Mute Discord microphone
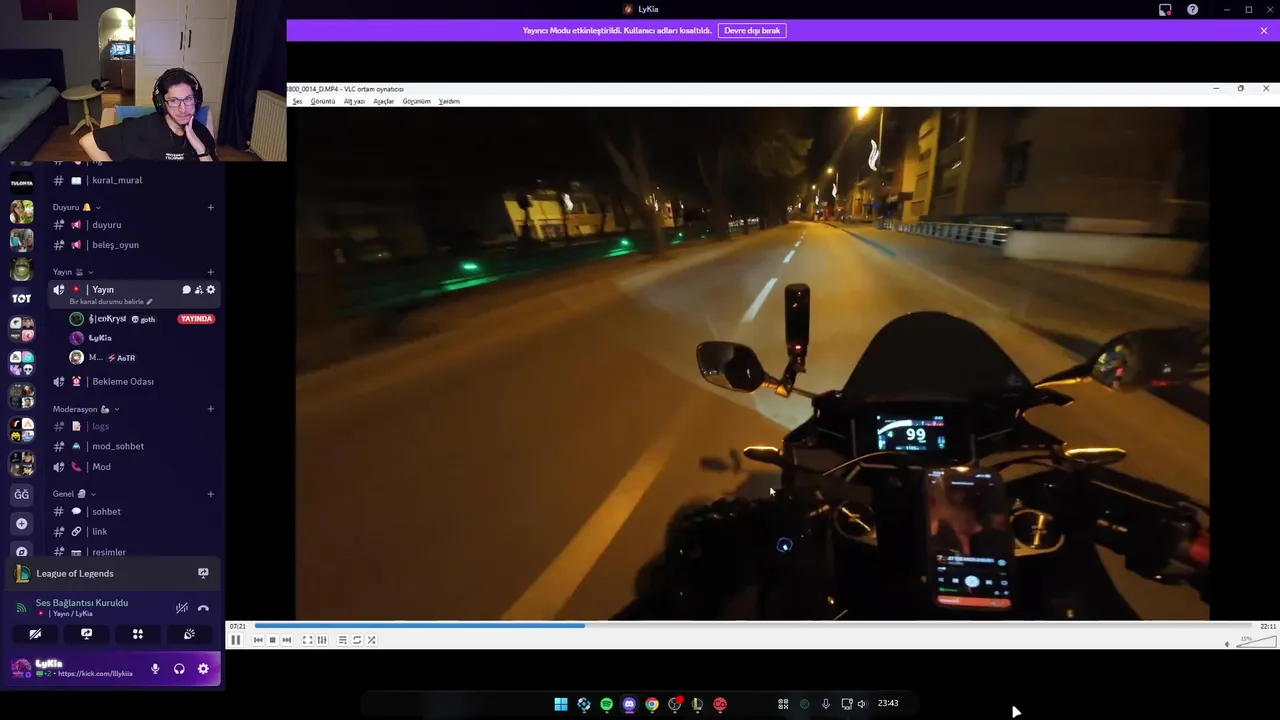The image size is (1280, 720). 155,669
